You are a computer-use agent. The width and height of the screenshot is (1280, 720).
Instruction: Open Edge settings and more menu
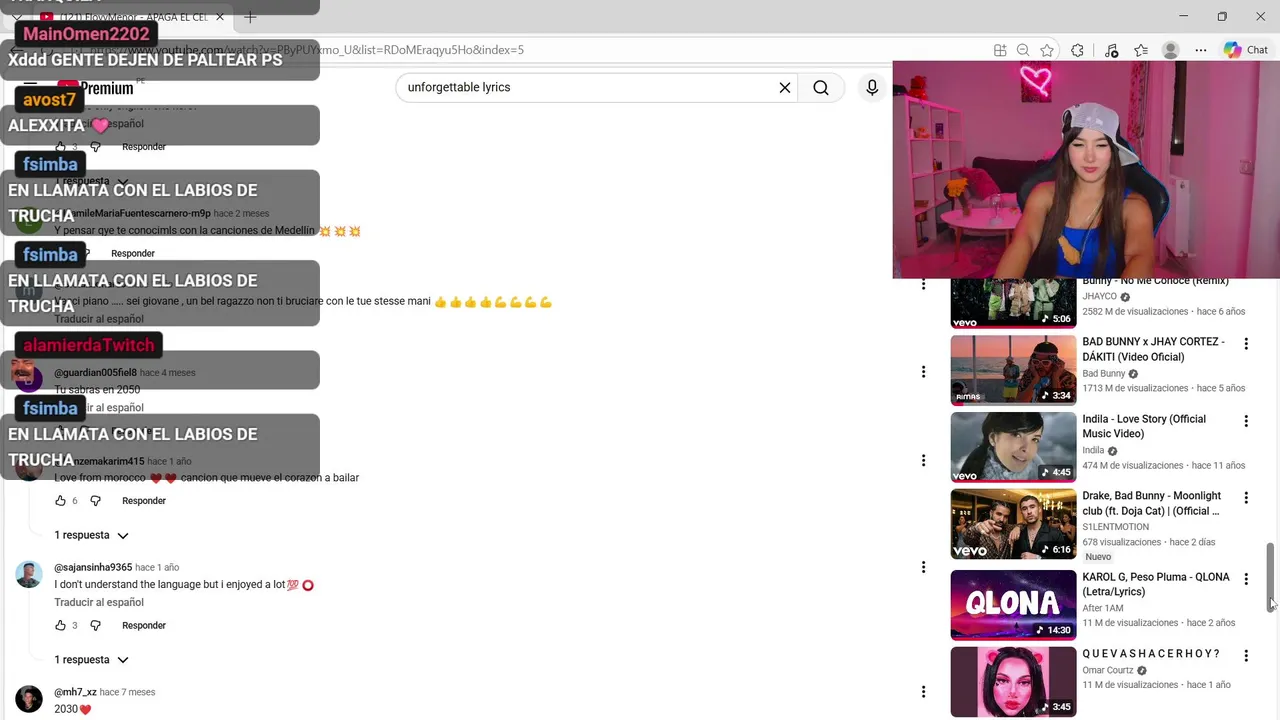click(x=1201, y=50)
